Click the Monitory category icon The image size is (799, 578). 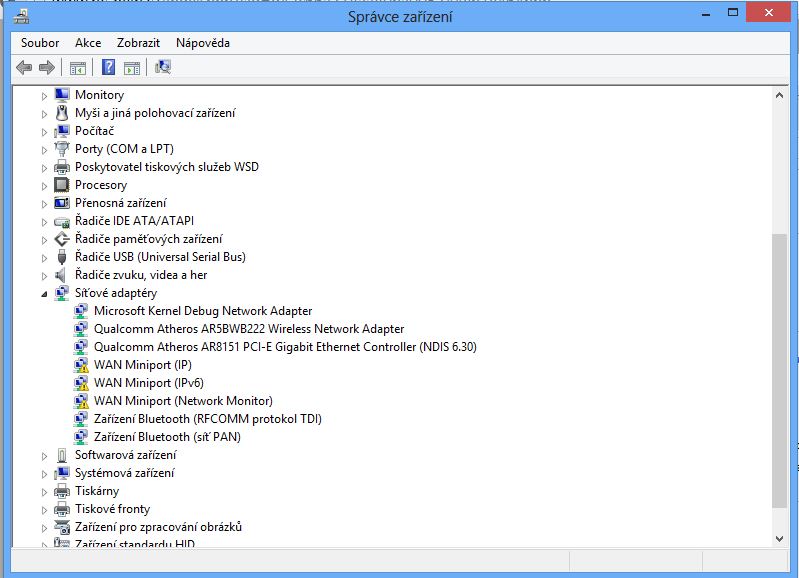click(x=62, y=95)
